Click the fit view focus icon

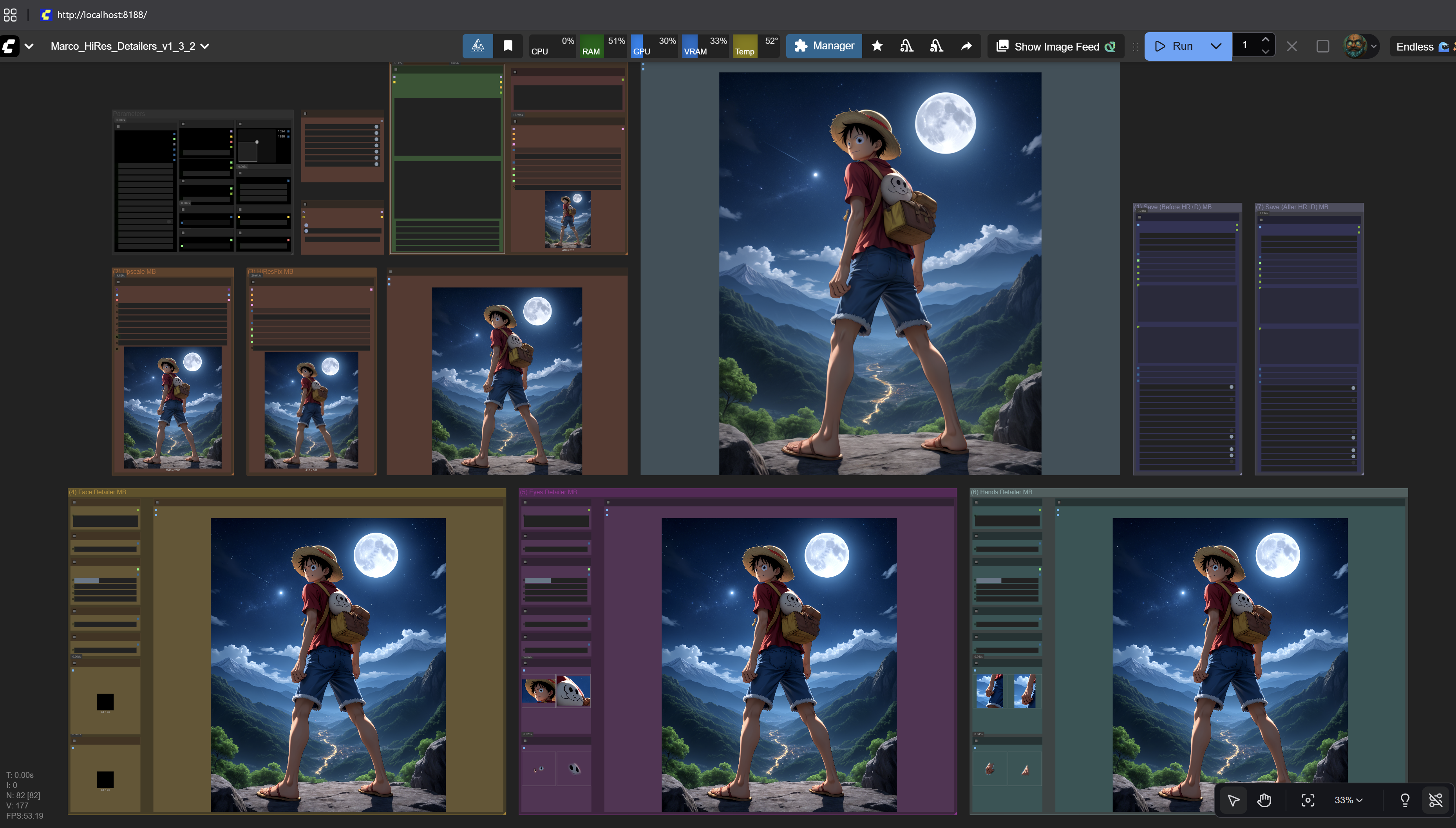pyautogui.click(x=1308, y=800)
